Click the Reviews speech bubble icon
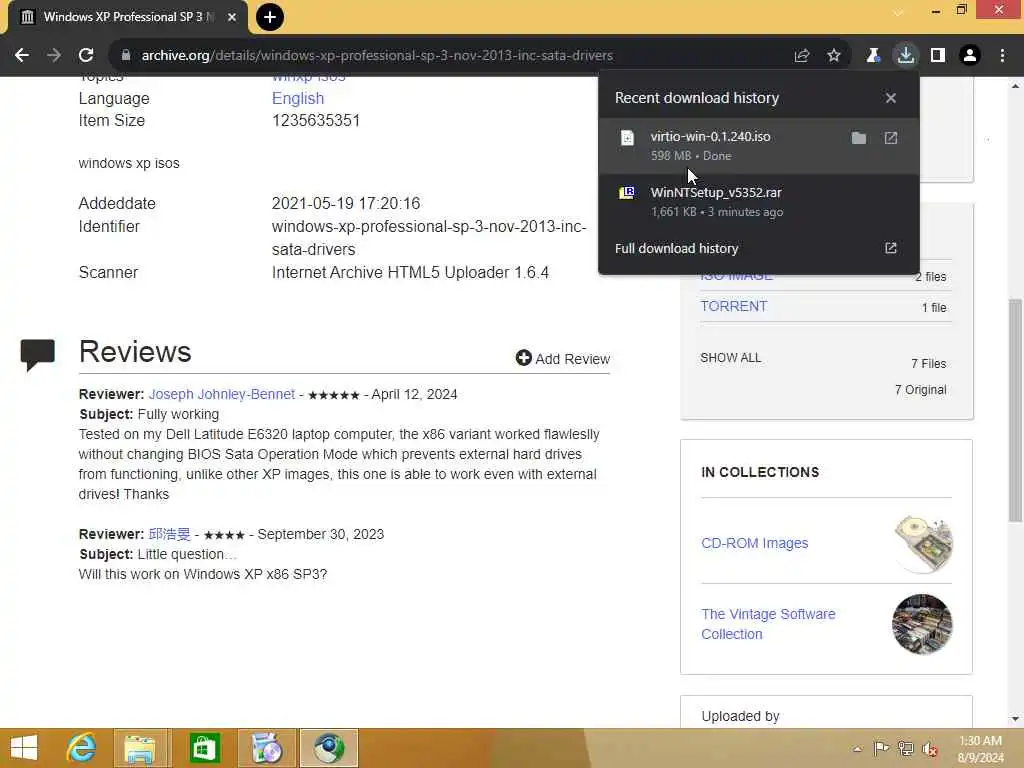The height and width of the screenshot is (768, 1024). coord(37,355)
